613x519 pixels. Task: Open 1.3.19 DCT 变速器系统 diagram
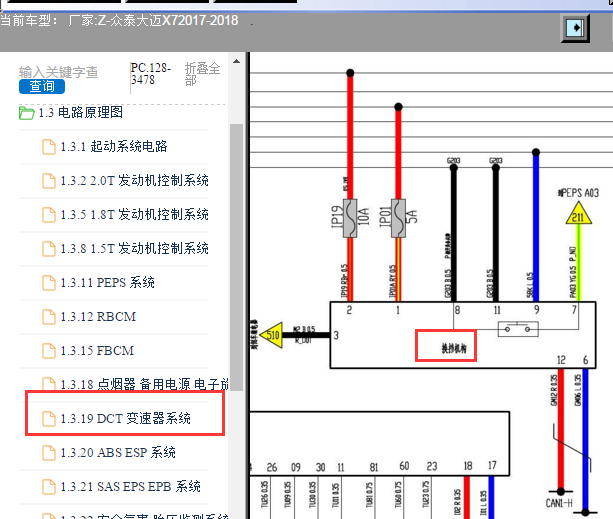pos(125,418)
